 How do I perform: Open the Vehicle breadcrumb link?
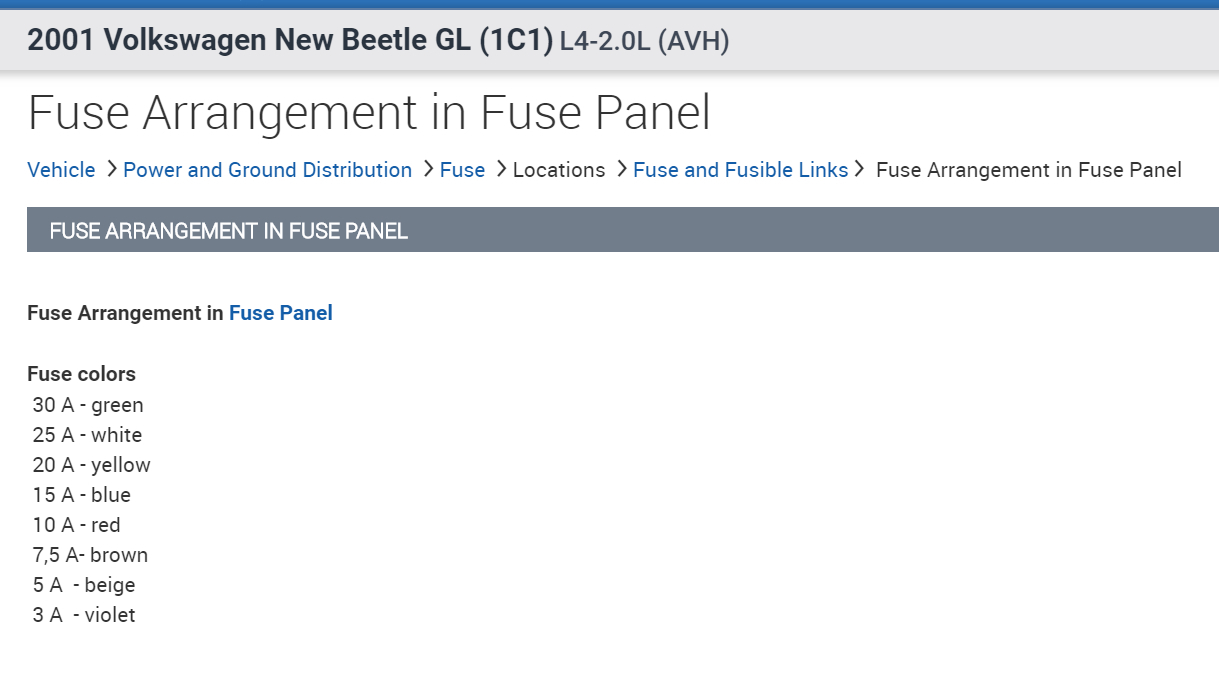(61, 170)
